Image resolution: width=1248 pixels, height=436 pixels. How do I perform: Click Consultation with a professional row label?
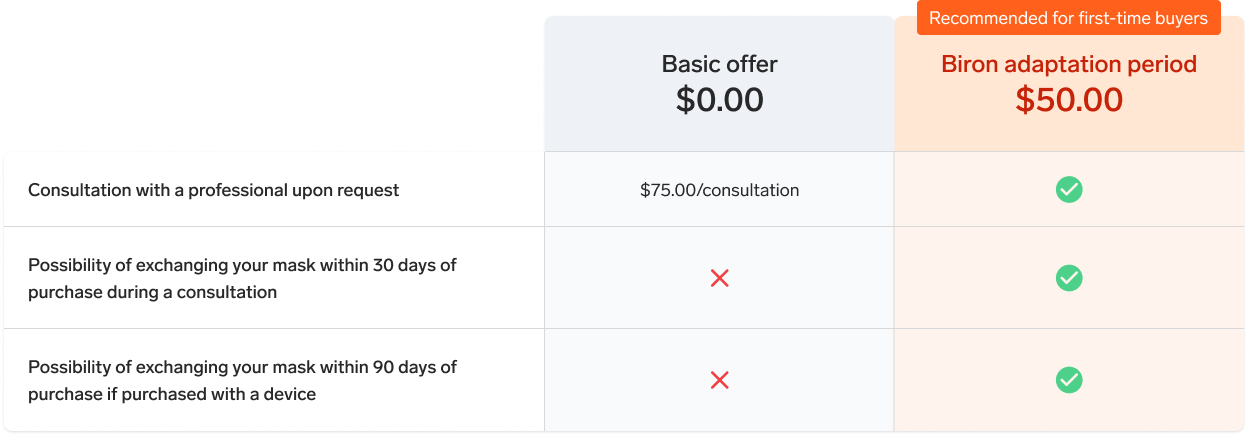[213, 190]
